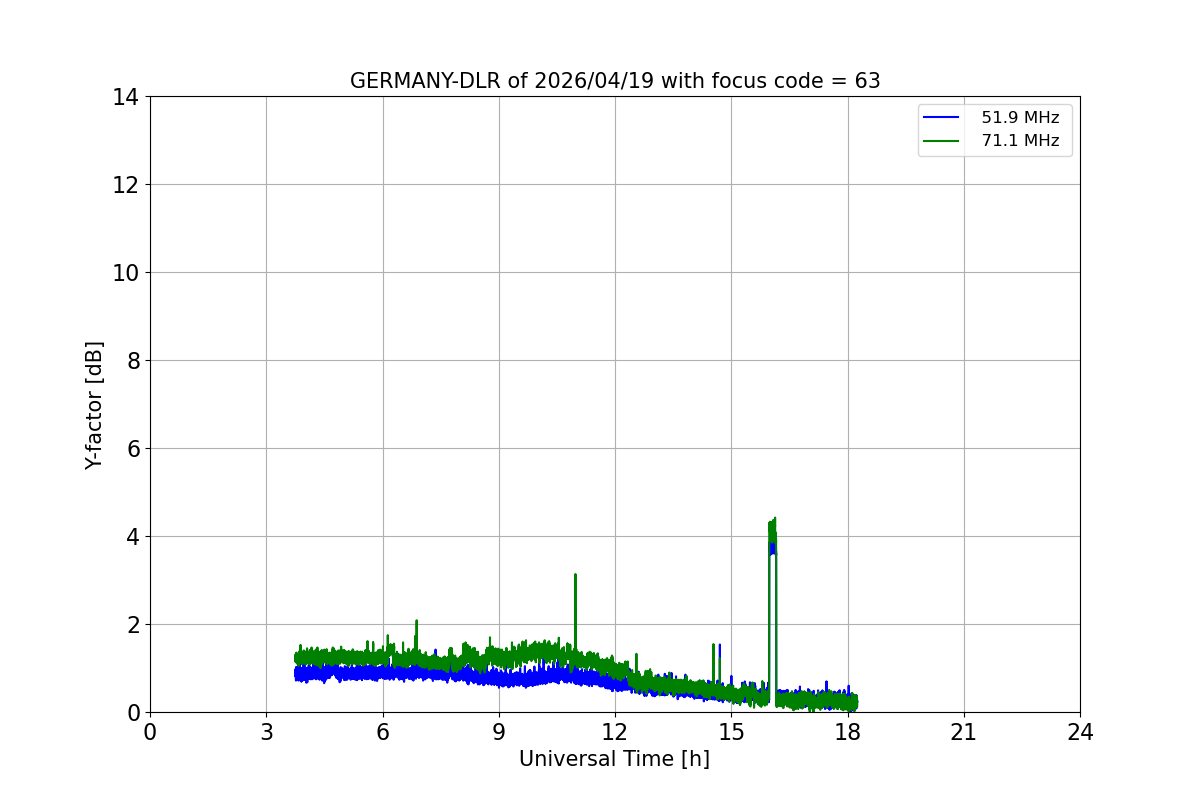Select the 71.1 MHz legend label

click(1020, 141)
